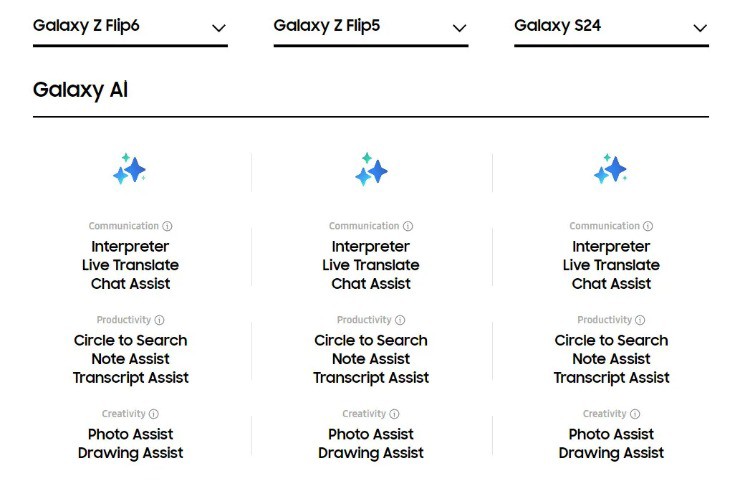This screenshot has width=740, height=481.
Task: Click Galaxy AI sparkle icon in Flip6 column
Action: pyautogui.click(x=129, y=169)
